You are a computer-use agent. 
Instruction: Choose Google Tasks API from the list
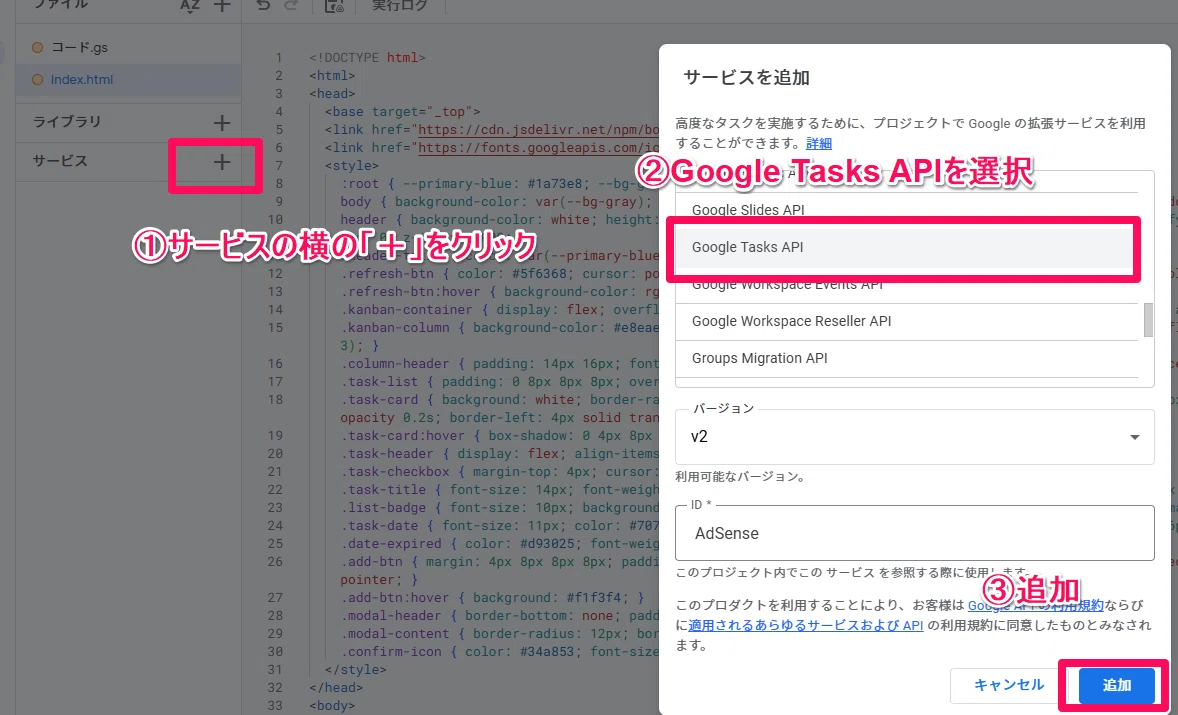[x=907, y=247]
